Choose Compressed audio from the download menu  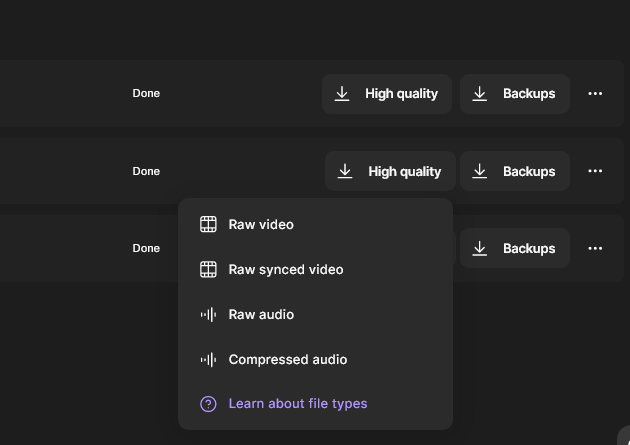[287, 359]
